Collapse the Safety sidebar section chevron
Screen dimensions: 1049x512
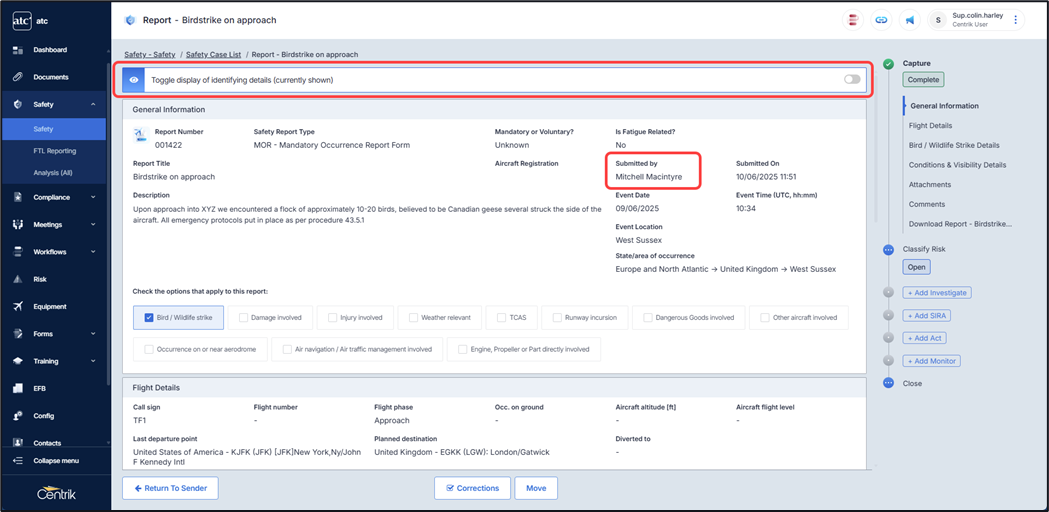click(93, 104)
